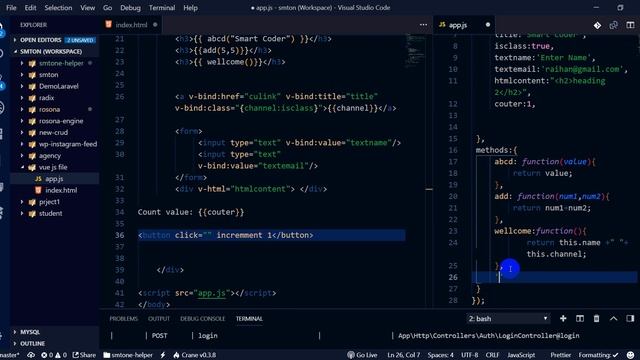Image resolution: width=640 pixels, height=360 pixels.
Task: Place cursor on line 26 in app.js
Action: pos(554,277)
